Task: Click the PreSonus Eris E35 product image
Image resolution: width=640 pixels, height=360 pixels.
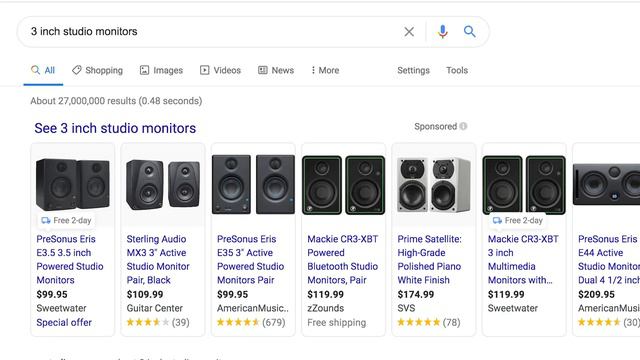Action: [x=253, y=184]
